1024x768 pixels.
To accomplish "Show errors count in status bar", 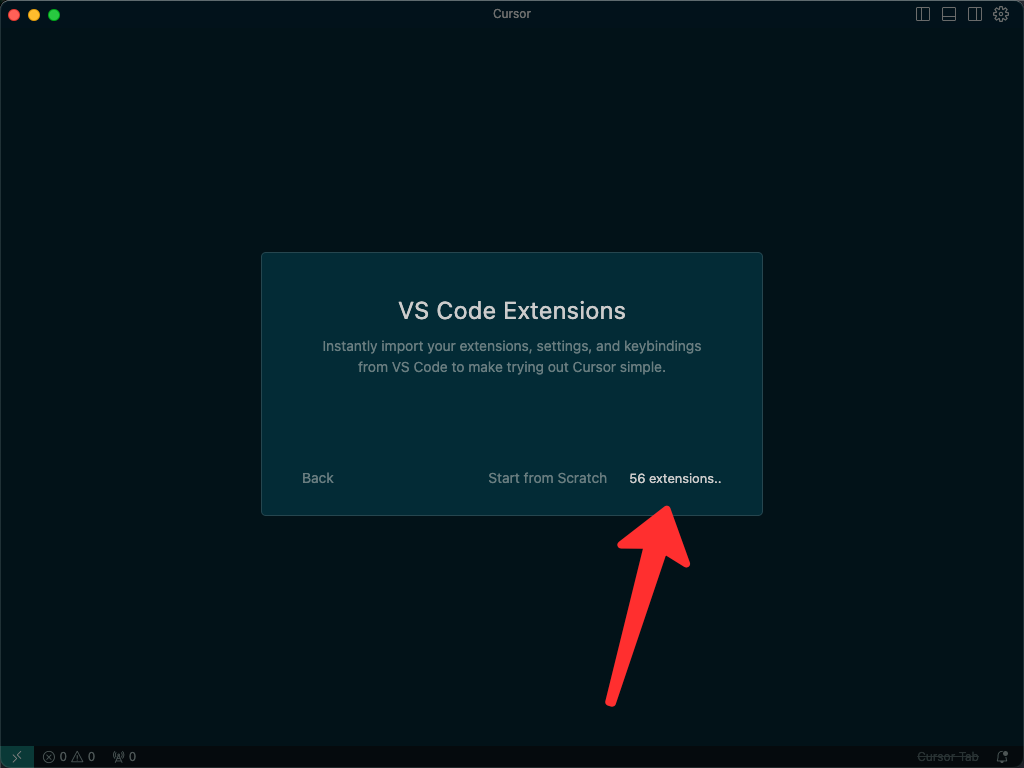I will click(55, 757).
